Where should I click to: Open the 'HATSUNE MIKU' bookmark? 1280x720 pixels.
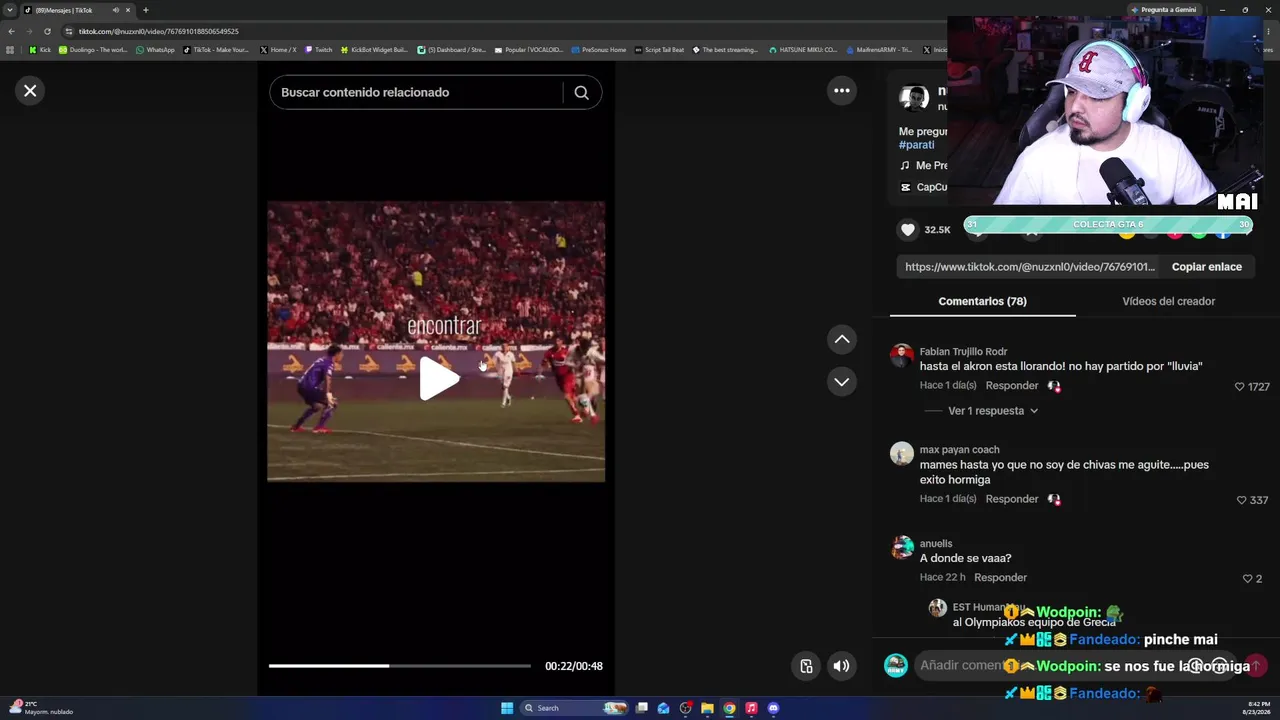802,50
